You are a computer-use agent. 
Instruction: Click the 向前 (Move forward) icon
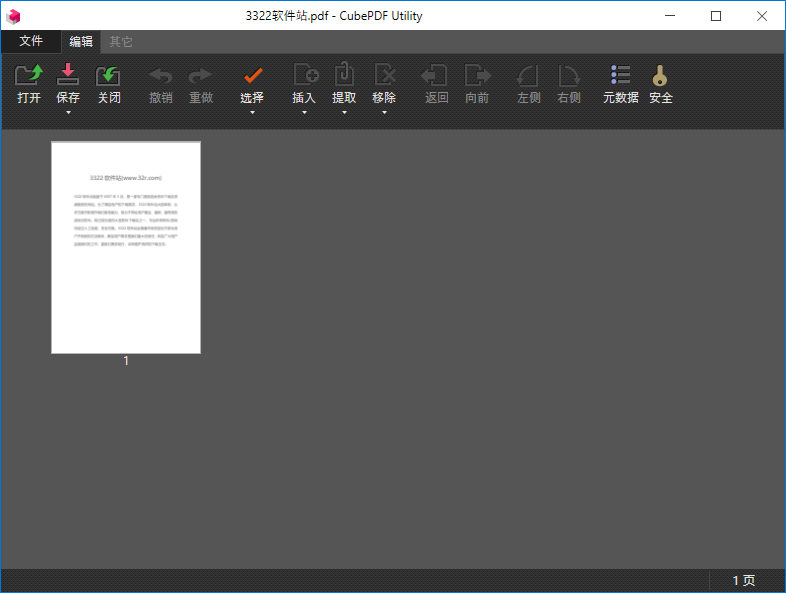(x=477, y=75)
